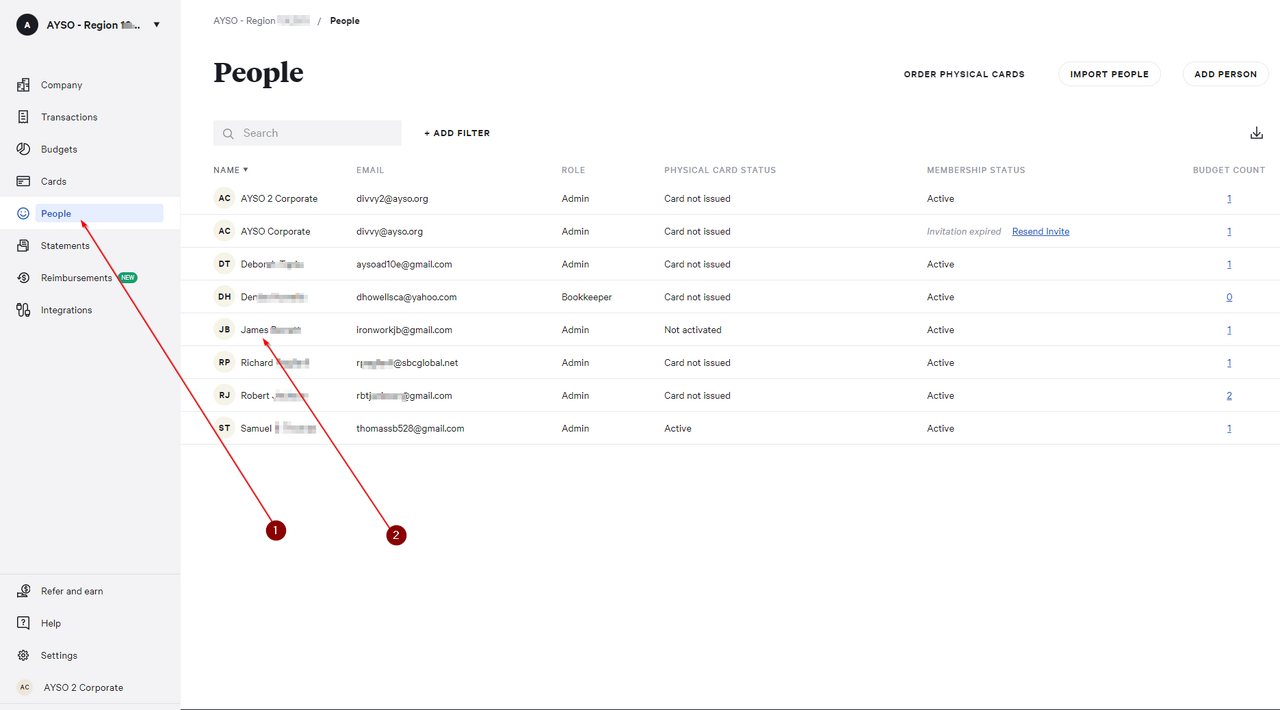Click the Settings gear icon

23,655
